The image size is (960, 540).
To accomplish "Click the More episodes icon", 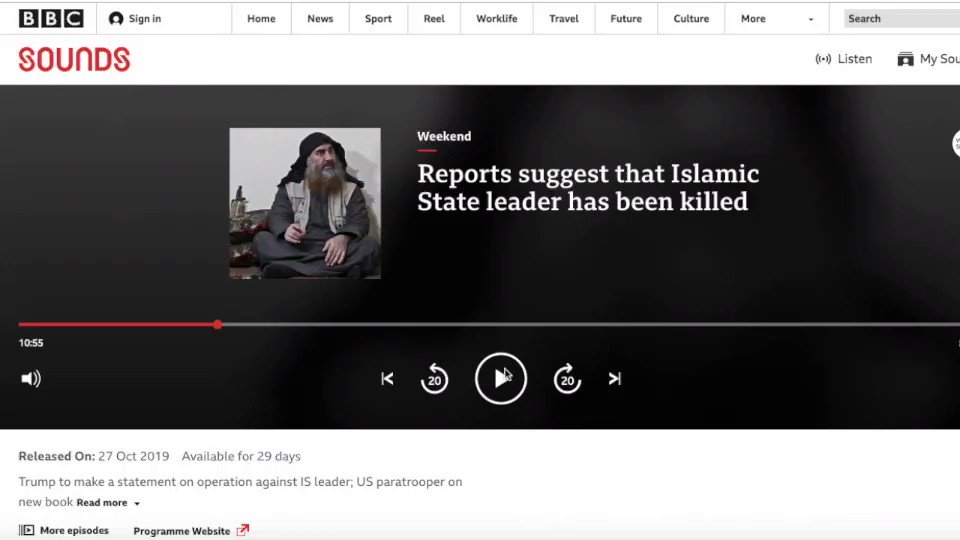I will 26,530.
